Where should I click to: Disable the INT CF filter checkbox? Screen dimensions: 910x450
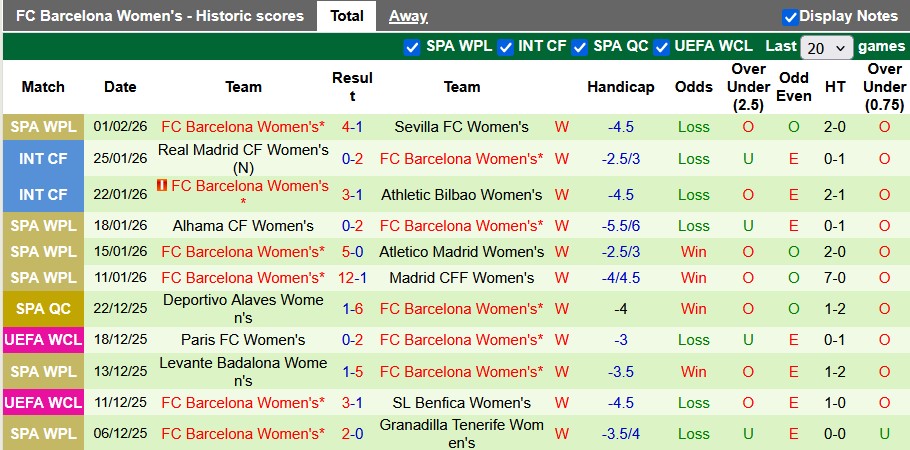[x=505, y=47]
